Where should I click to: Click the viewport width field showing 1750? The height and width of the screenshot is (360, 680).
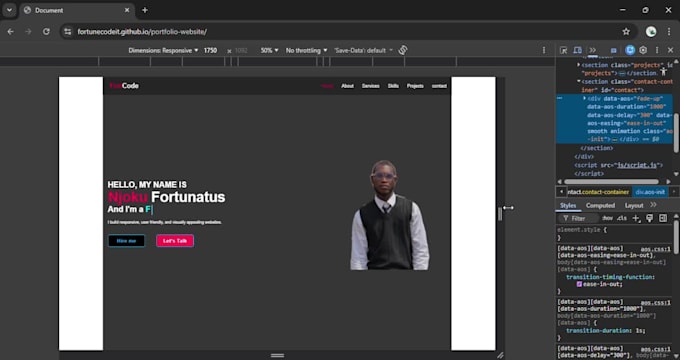coord(210,50)
